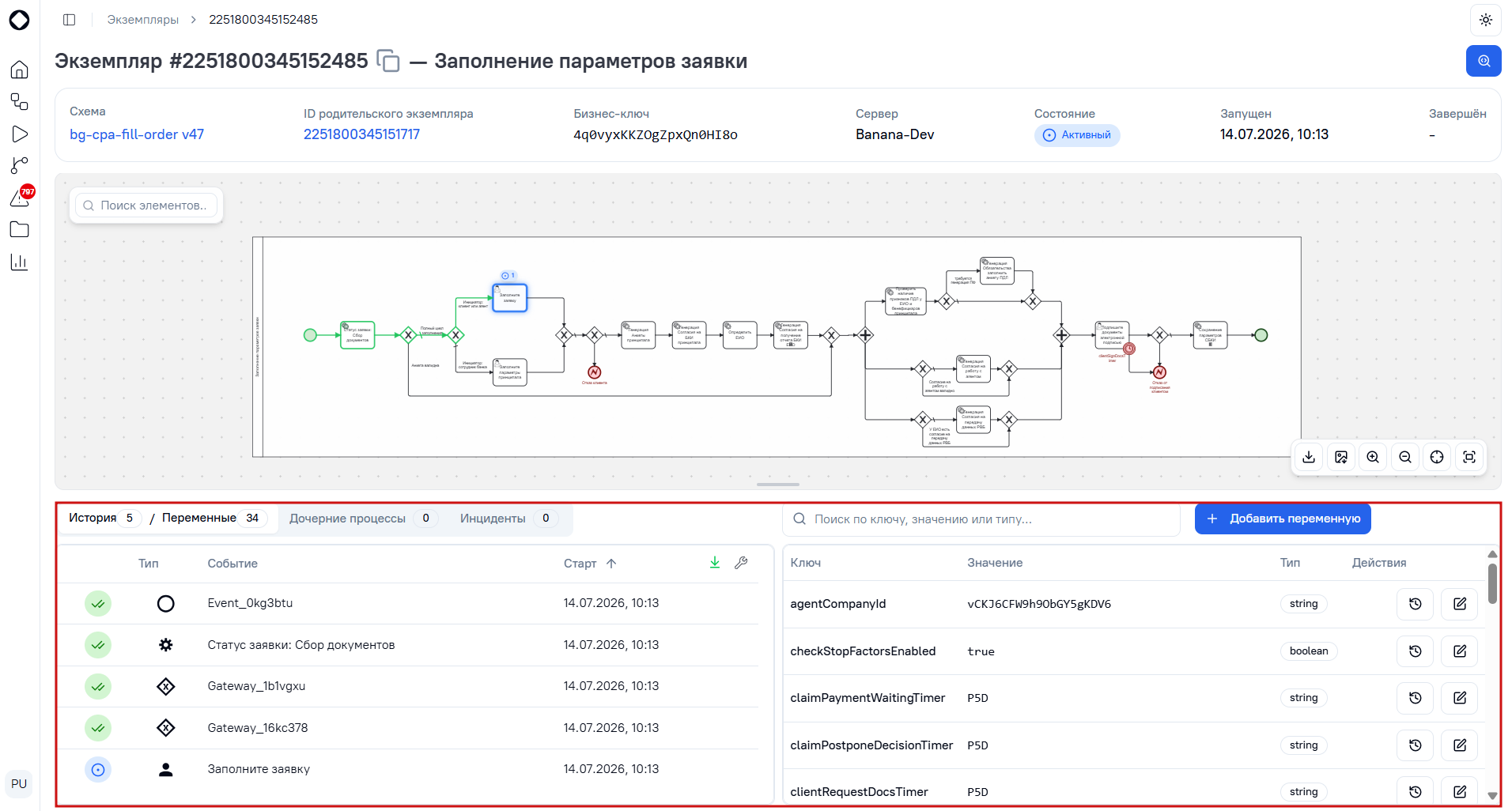Click the vCKJ6CFW9h90bGY5gKDV6 value
The image size is (1512, 811).
[x=1039, y=604]
